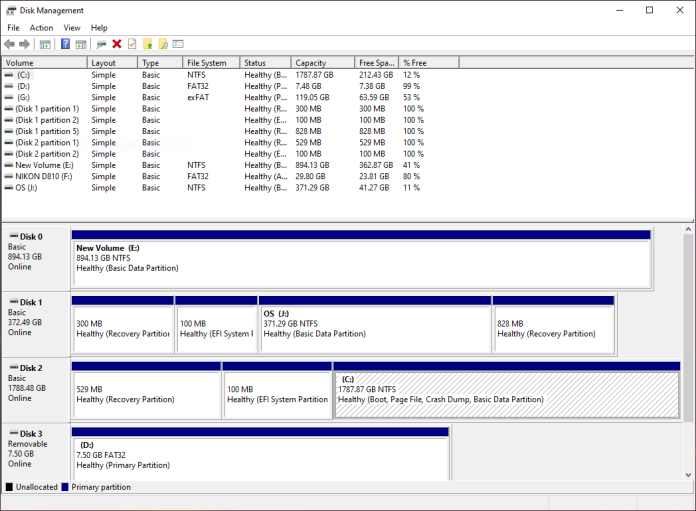
Task: Sort by the File System column header
Action: (211, 63)
